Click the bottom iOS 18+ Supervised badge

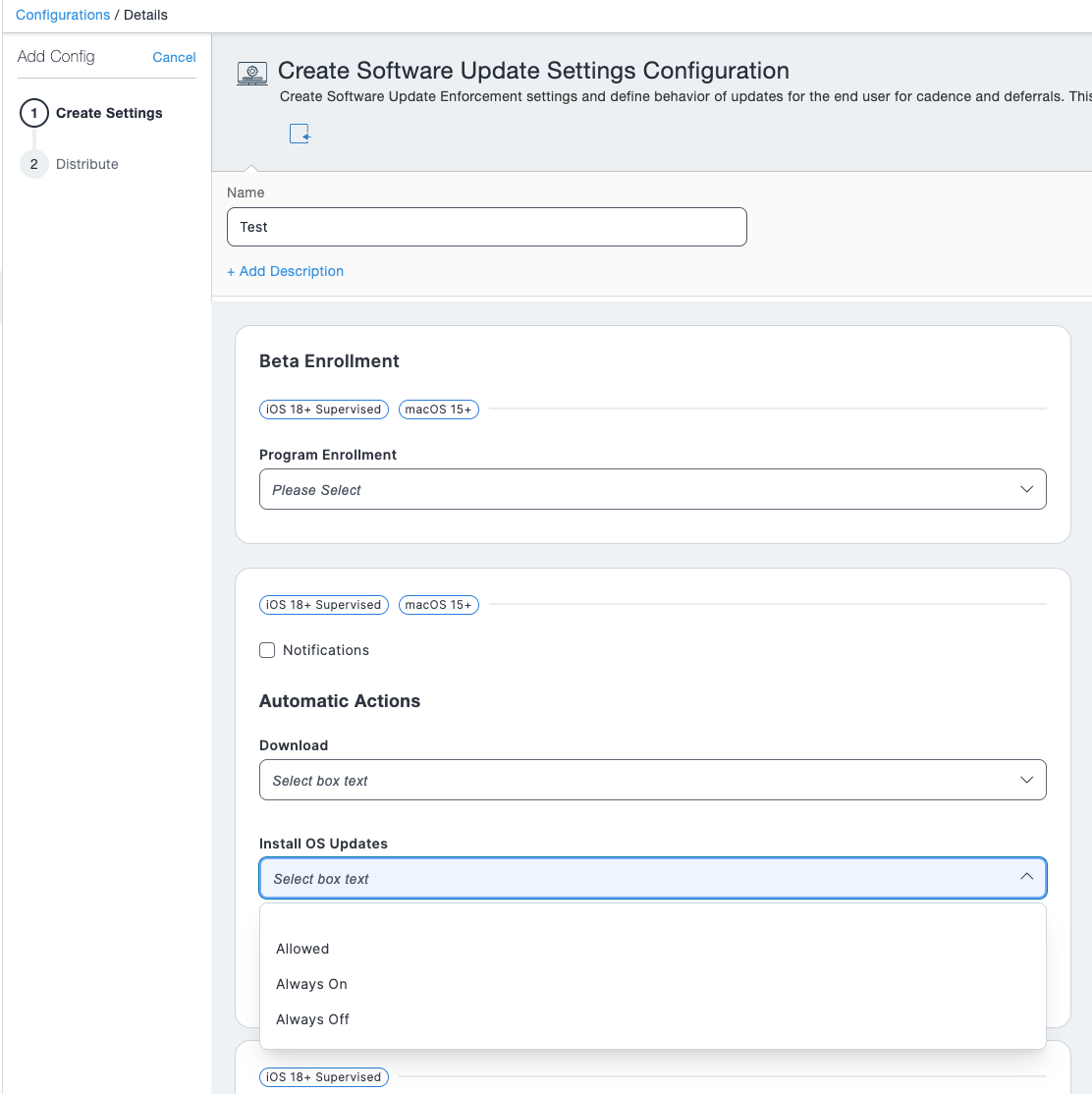(323, 1076)
